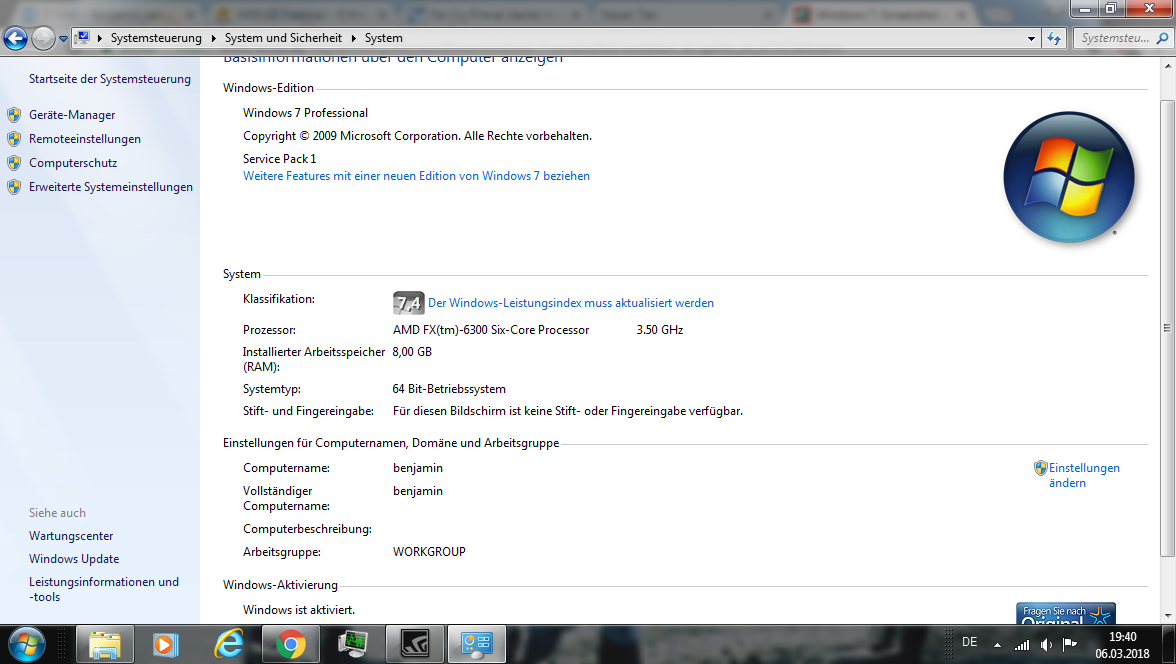Open the address bar history dropdown
1176x664 pixels.
coord(1031,38)
